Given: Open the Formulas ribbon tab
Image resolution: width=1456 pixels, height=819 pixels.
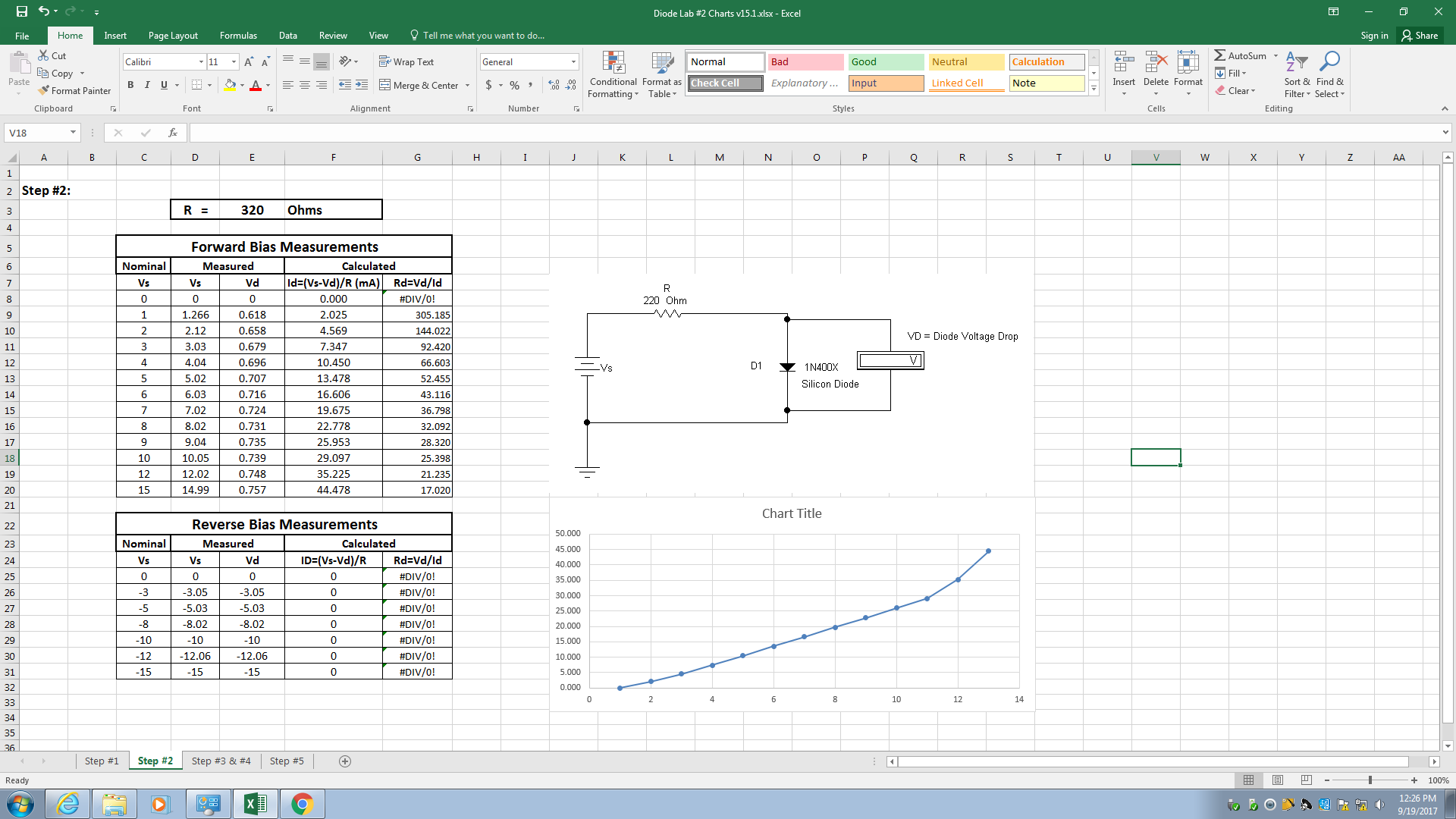Looking at the screenshot, I should [x=238, y=36].
